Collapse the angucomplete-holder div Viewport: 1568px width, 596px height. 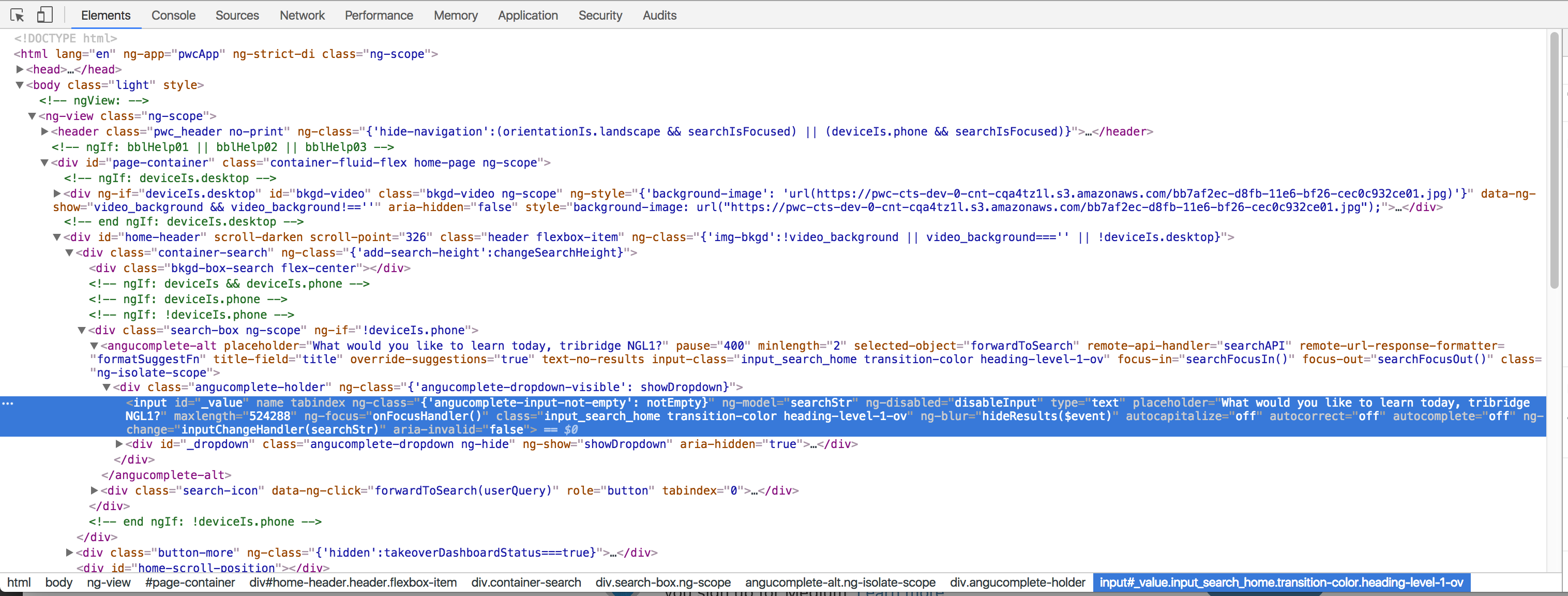click(107, 387)
